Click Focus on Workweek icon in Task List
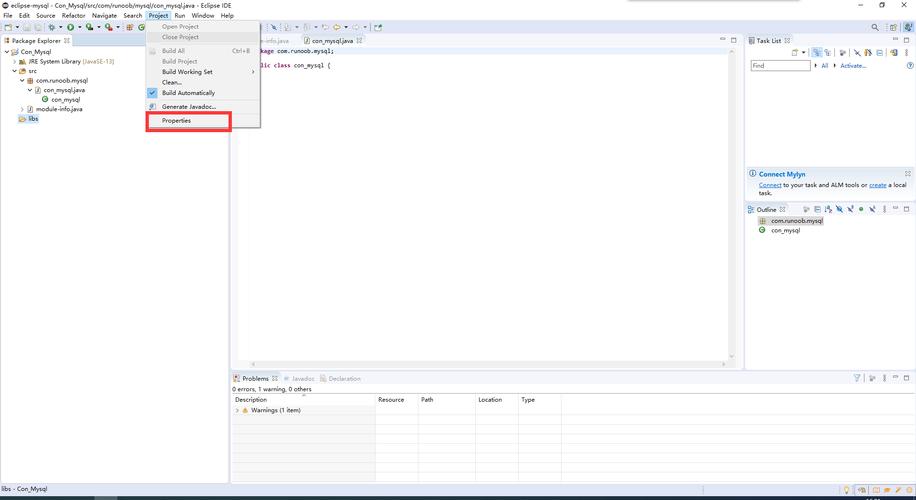The image size is (916, 500). click(x=842, y=53)
